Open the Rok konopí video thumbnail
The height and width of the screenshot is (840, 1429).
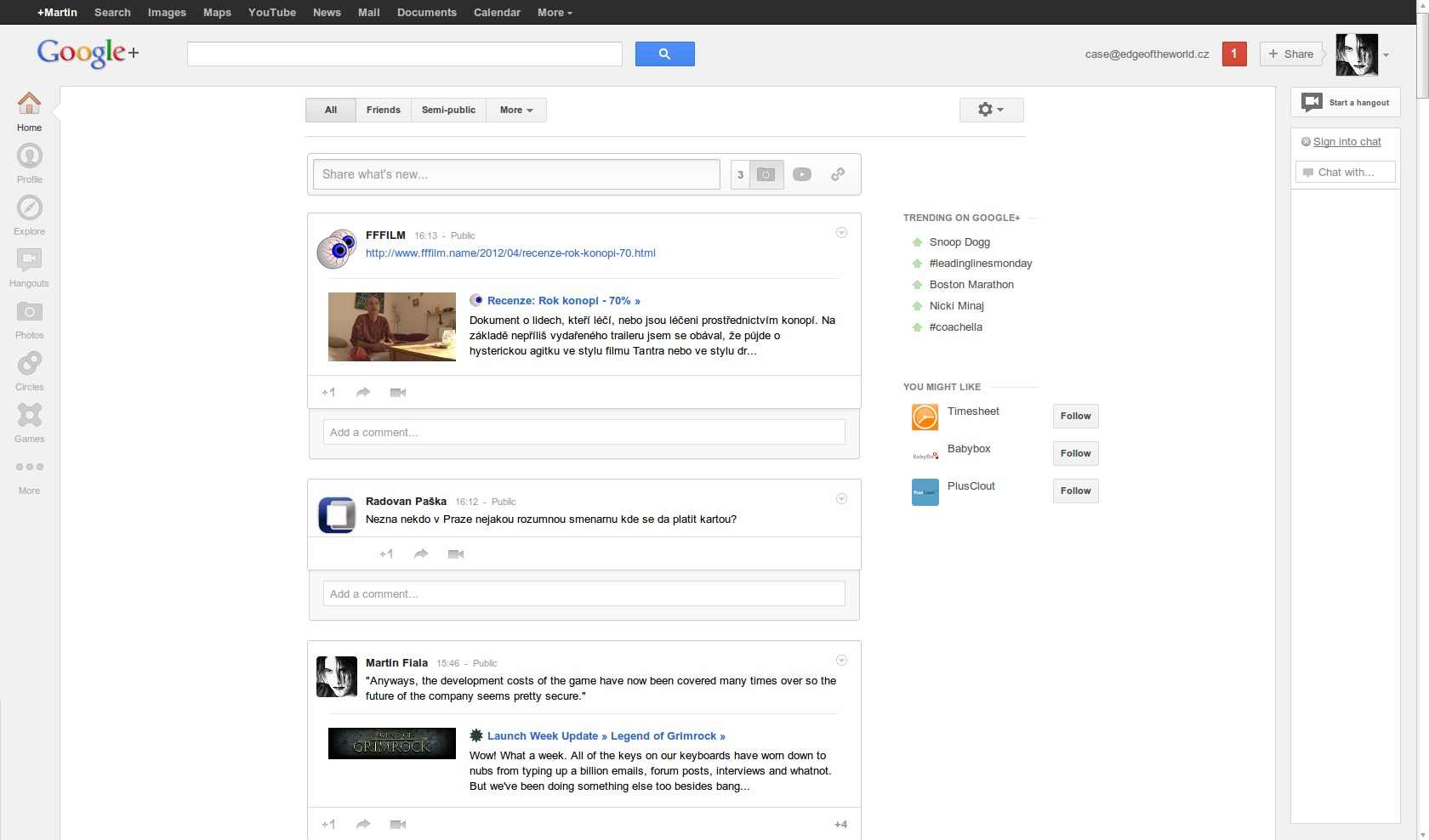point(392,326)
